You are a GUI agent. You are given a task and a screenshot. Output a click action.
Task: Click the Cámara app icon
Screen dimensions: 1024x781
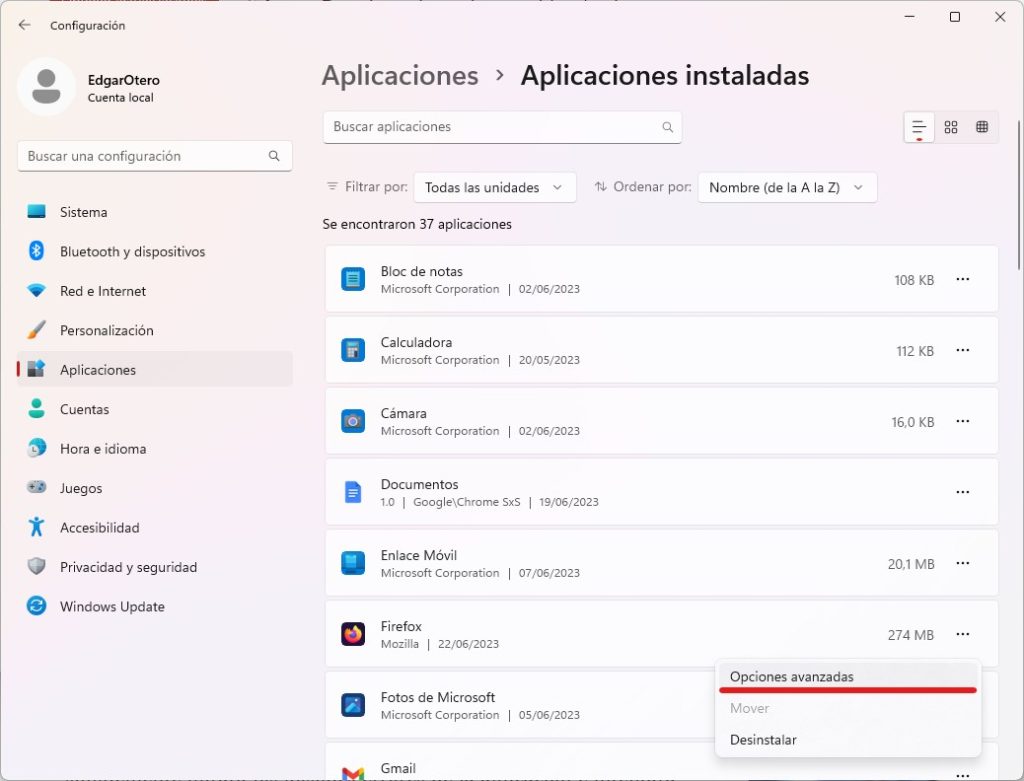[353, 422]
